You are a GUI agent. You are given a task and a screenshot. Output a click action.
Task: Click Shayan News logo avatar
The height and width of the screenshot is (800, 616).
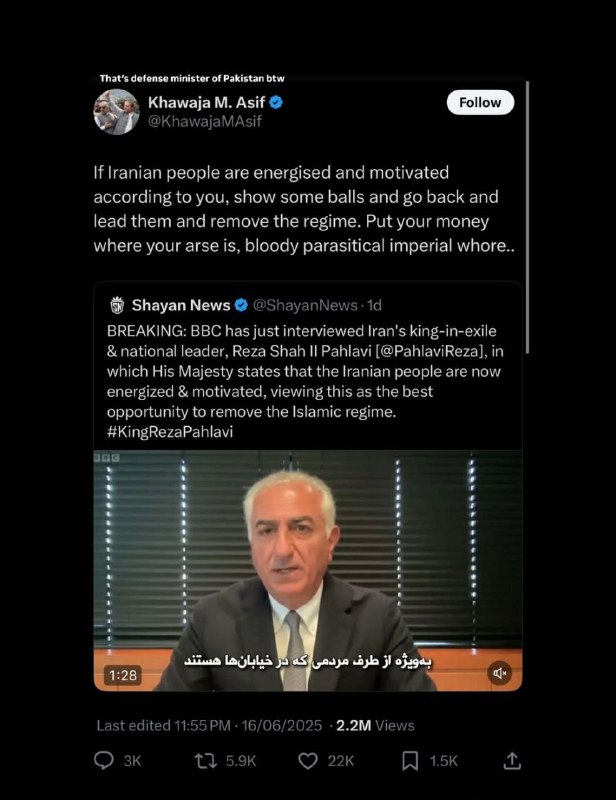(117, 305)
